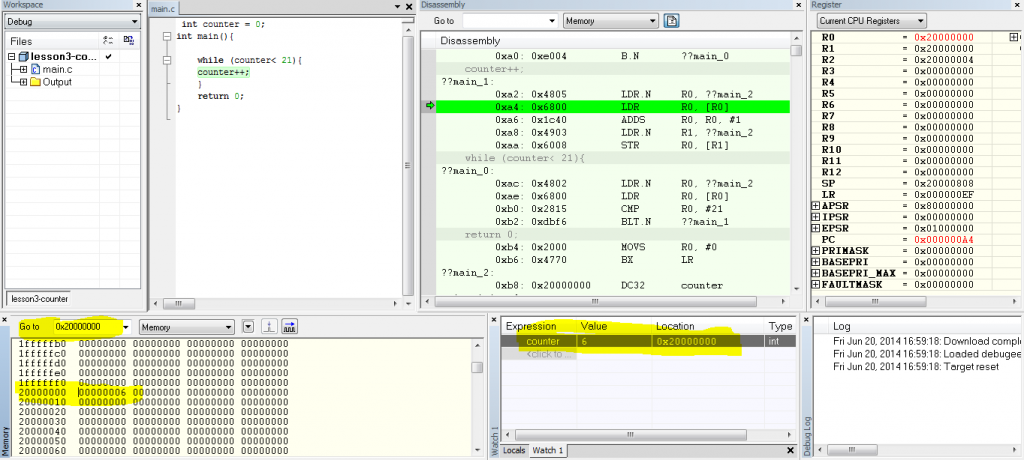Open the editor tab list dropdown arrow
1024x460 pixels.
point(397,7)
